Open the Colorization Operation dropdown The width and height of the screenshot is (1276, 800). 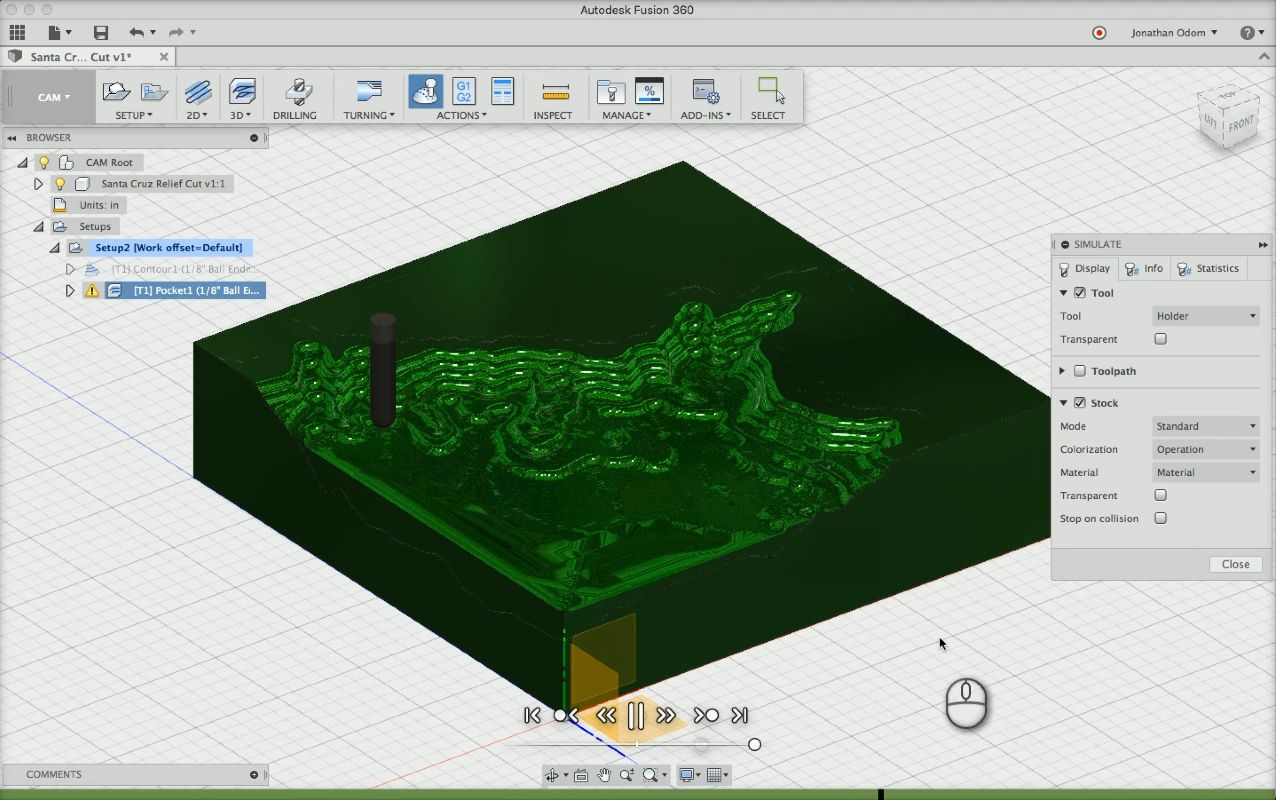click(1206, 449)
